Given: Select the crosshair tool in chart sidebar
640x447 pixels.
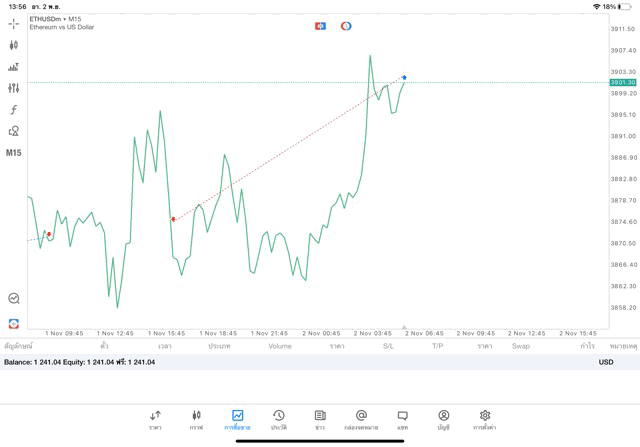Looking at the screenshot, I should coord(14,23).
